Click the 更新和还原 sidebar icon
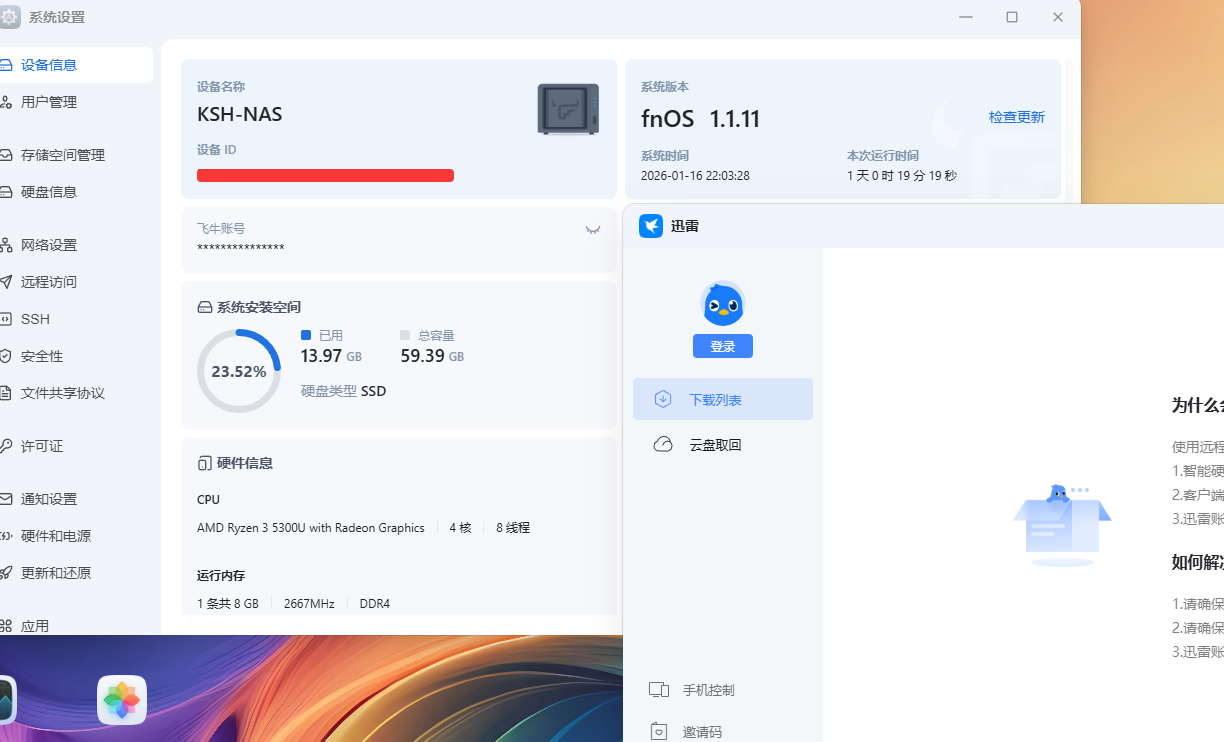 click(x=5, y=573)
